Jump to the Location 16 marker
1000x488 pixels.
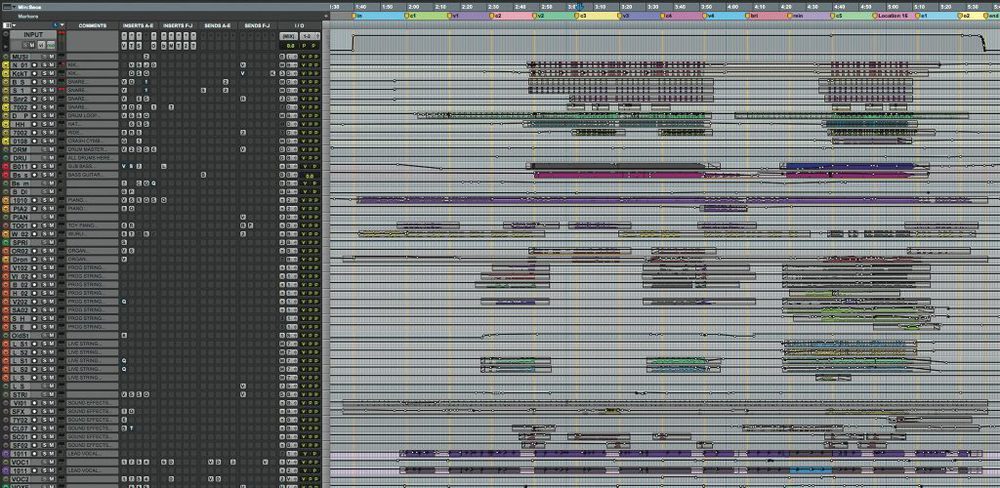[x=890, y=15]
